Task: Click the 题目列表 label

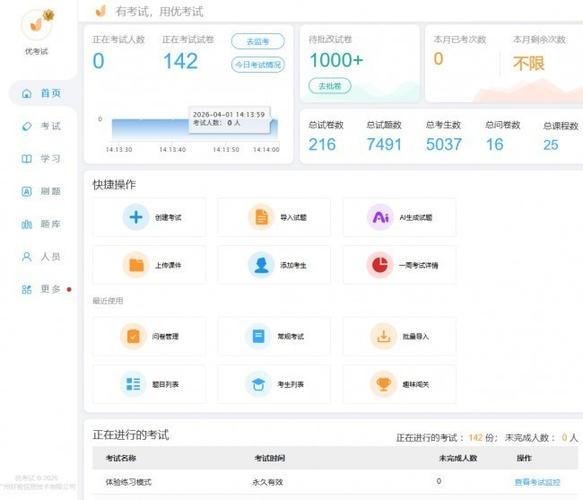Action: pyautogui.click(x=165, y=384)
